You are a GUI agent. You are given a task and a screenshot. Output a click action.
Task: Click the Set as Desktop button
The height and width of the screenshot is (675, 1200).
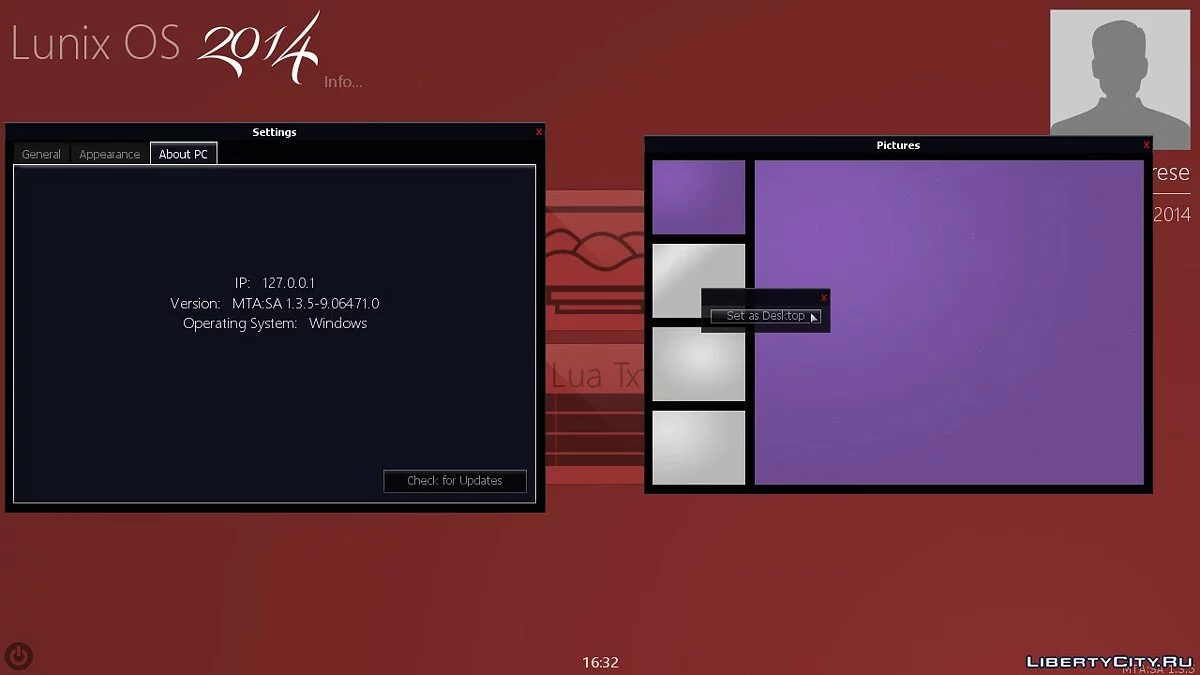tap(765, 316)
